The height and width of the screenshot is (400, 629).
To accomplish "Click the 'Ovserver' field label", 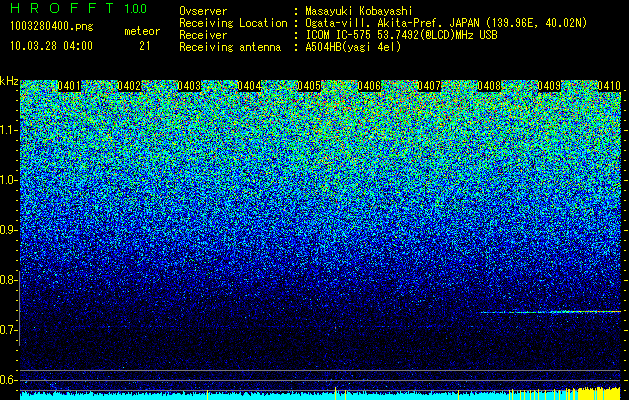I will tap(203, 11).
